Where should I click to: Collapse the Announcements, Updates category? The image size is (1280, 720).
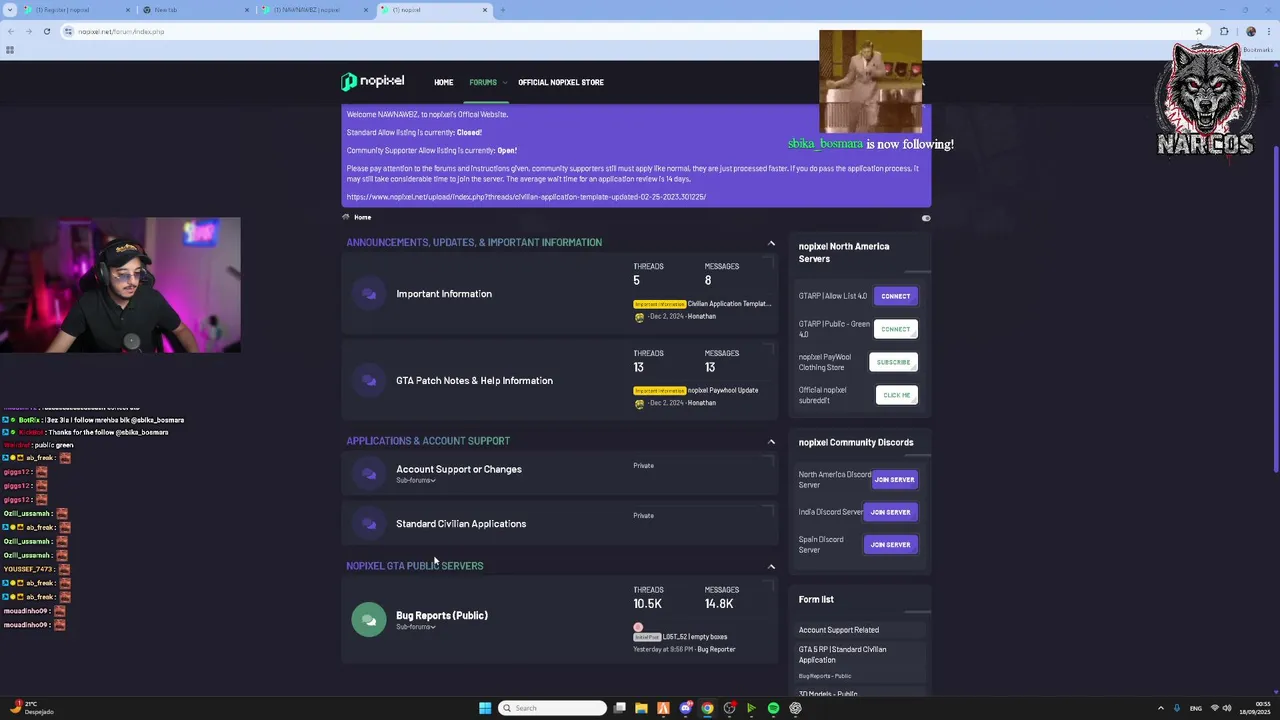[x=771, y=243]
